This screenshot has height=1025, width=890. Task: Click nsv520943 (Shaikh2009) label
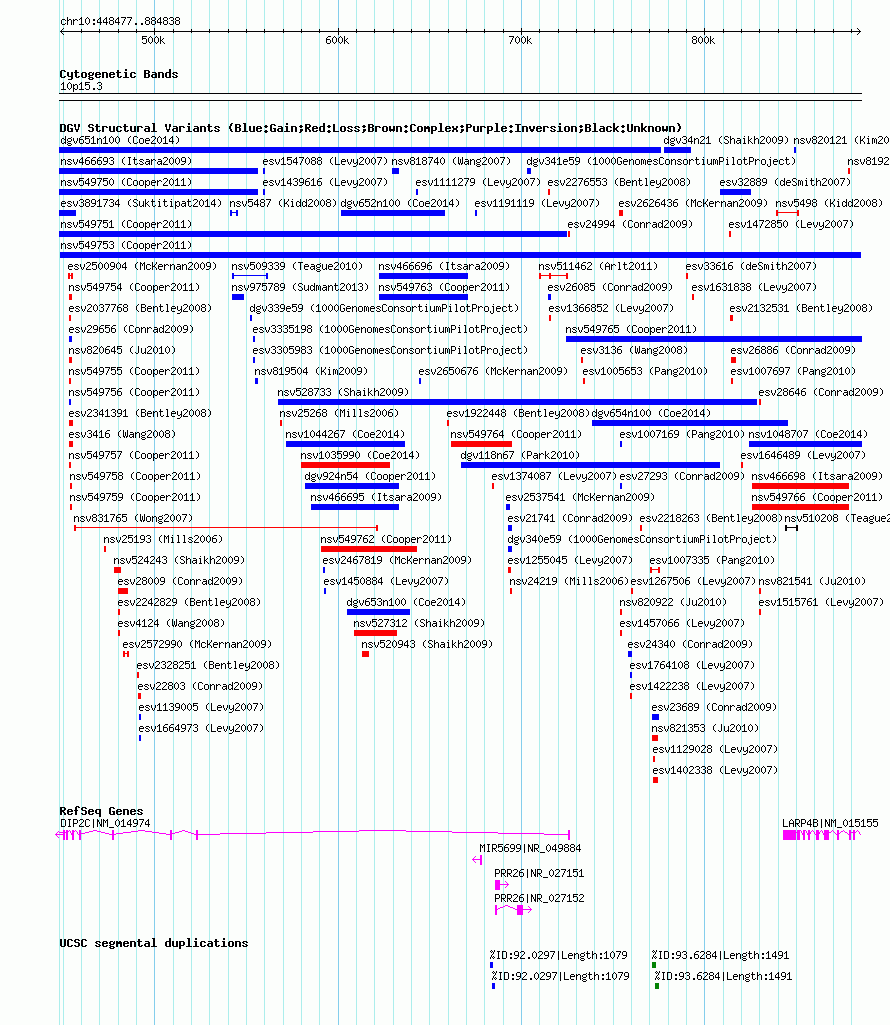click(427, 645)
